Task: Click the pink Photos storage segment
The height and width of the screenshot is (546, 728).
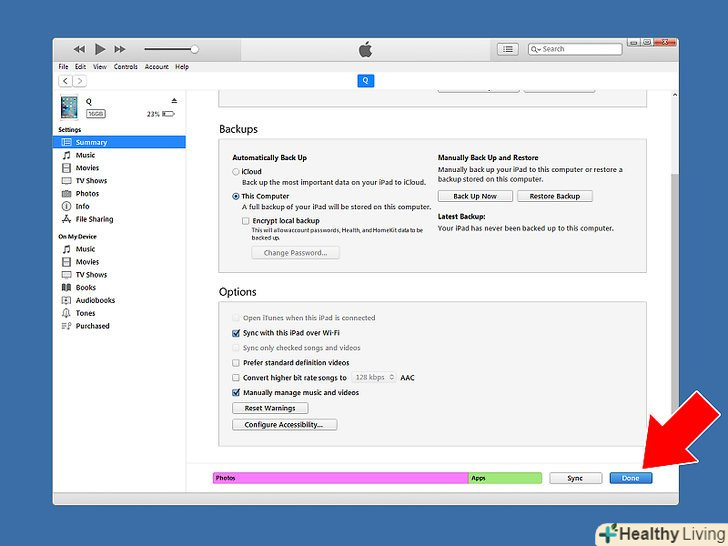Action: point(340,478)
